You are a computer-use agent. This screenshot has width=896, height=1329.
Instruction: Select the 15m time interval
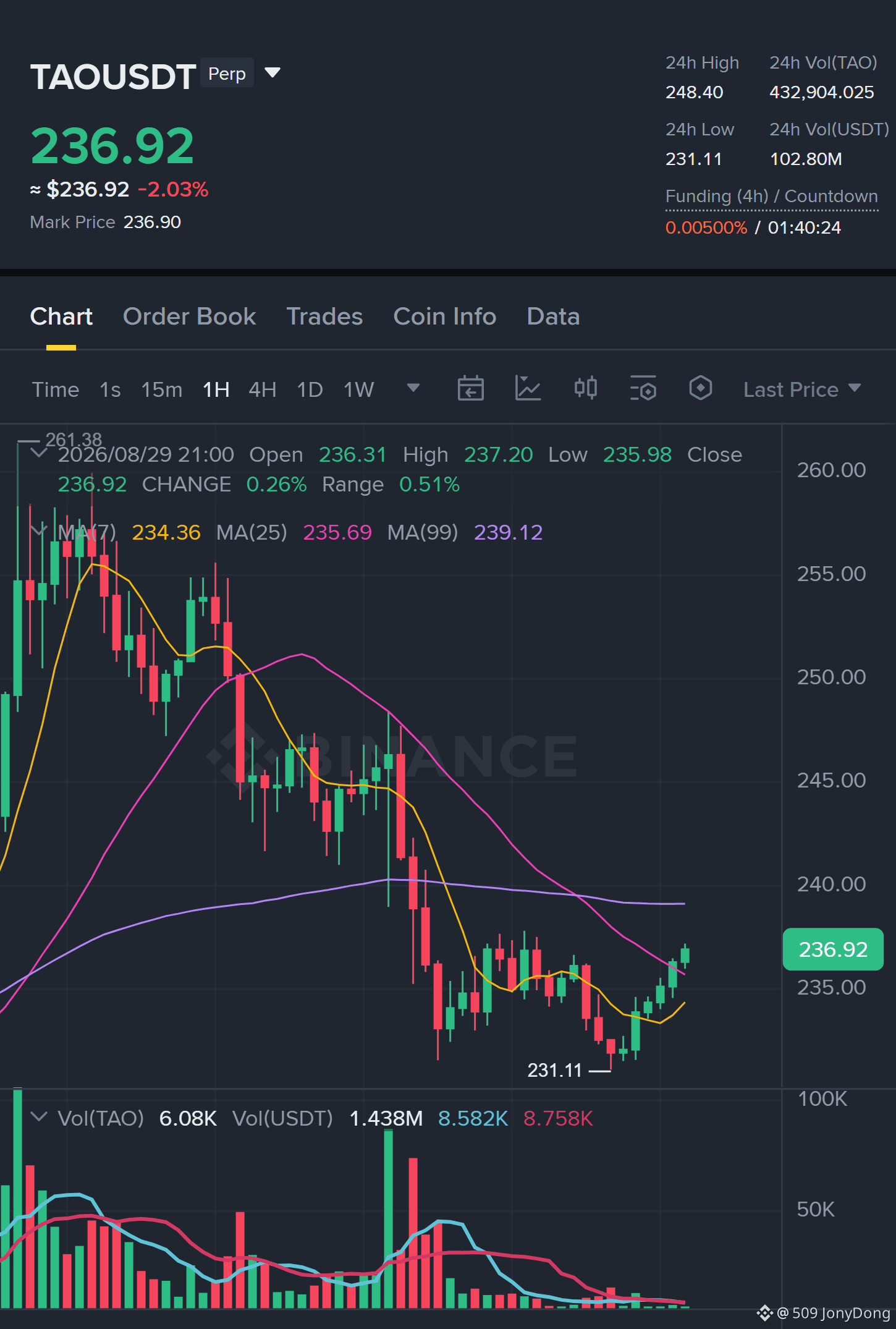[162, 390]
